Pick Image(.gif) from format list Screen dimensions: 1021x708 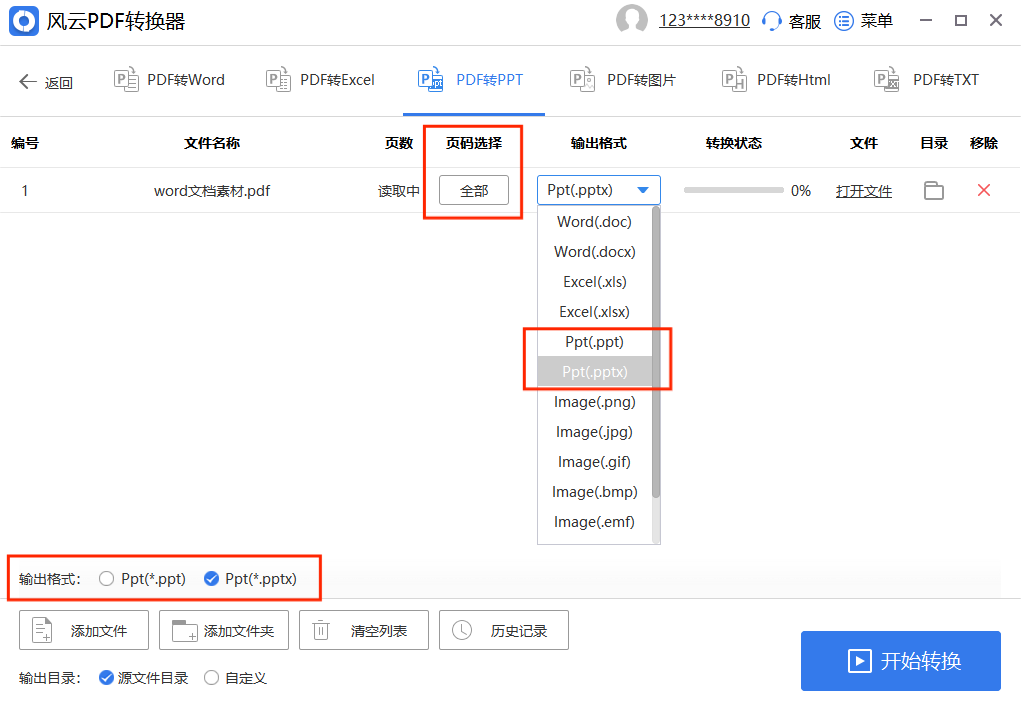click(594, 461)
